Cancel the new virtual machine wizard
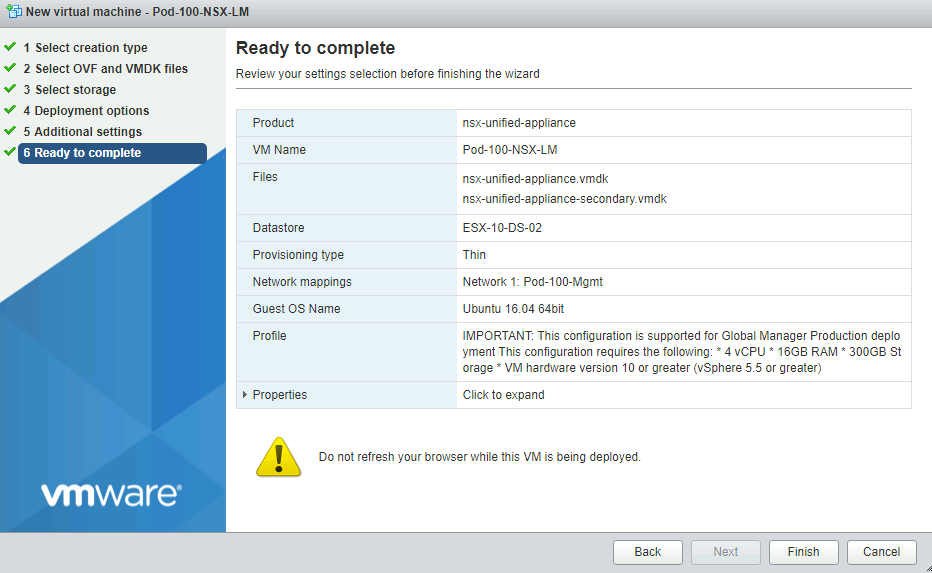The width and height of the screenshot is (932, 573). pyautogui.click(x=881, y=552)
